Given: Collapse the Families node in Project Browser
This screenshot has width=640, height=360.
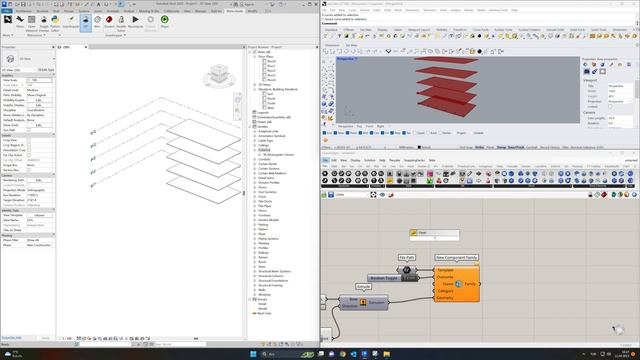Looking at the screenshot, I should (x=250, y=127).
